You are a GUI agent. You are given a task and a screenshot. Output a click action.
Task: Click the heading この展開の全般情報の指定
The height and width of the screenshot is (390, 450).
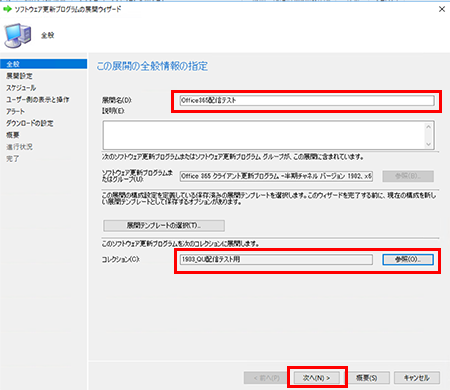(x=152, y=66)
